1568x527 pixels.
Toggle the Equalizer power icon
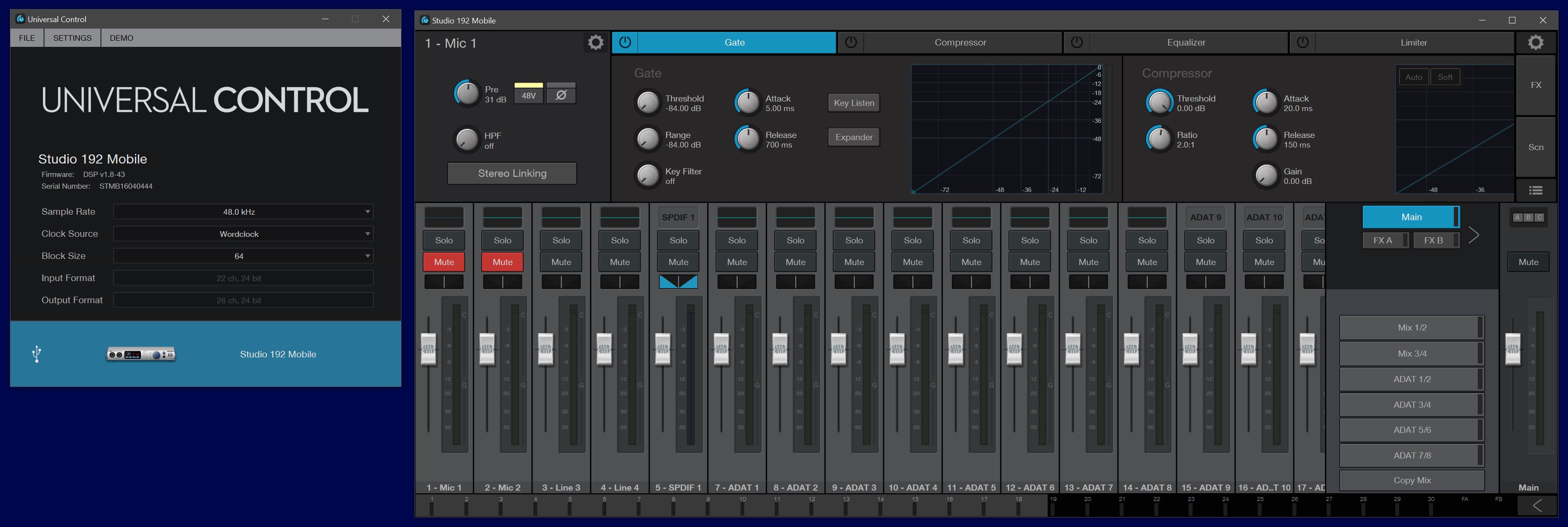click(x=1076, y=43)
